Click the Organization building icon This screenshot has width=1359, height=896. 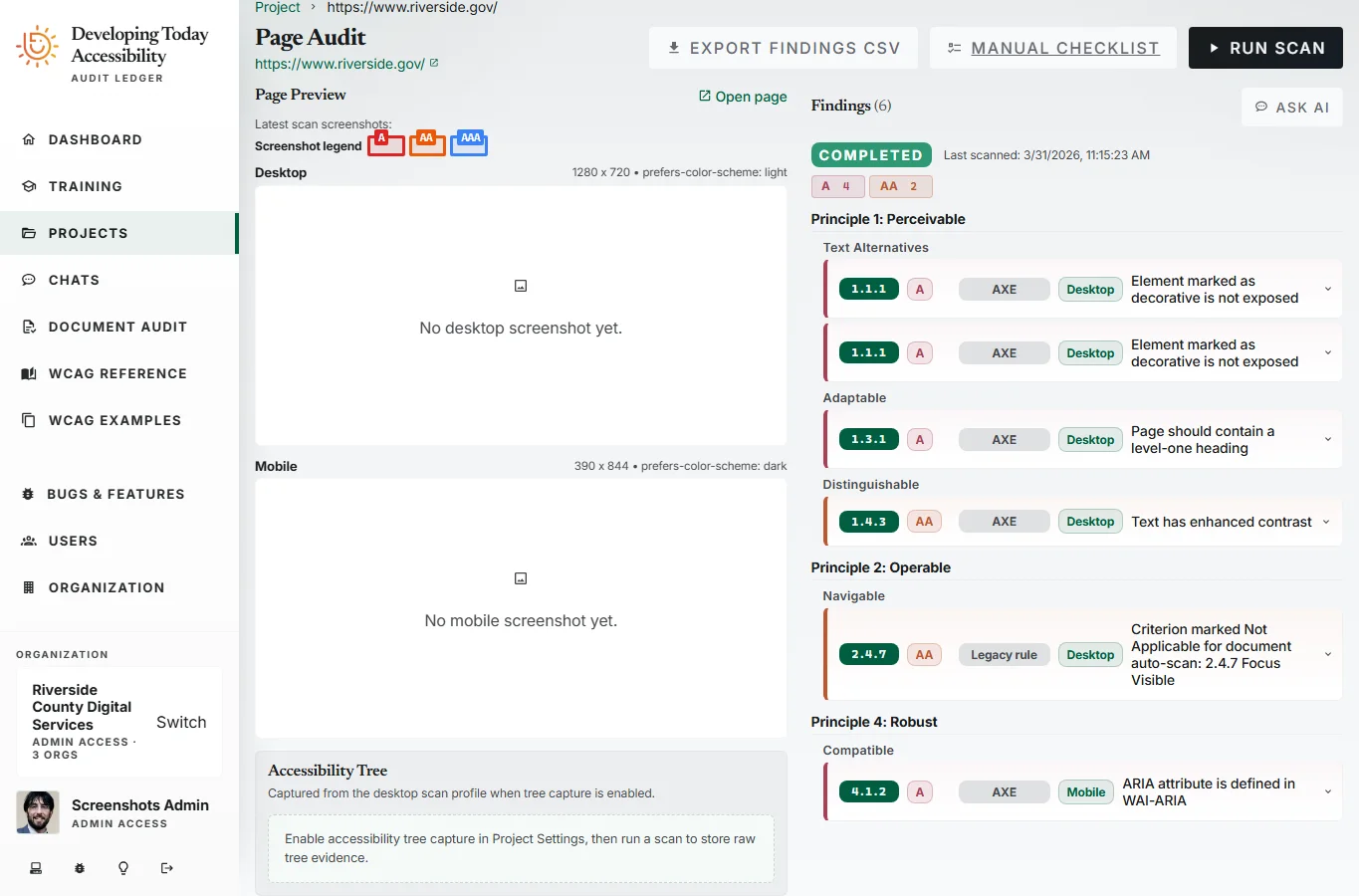29,587
